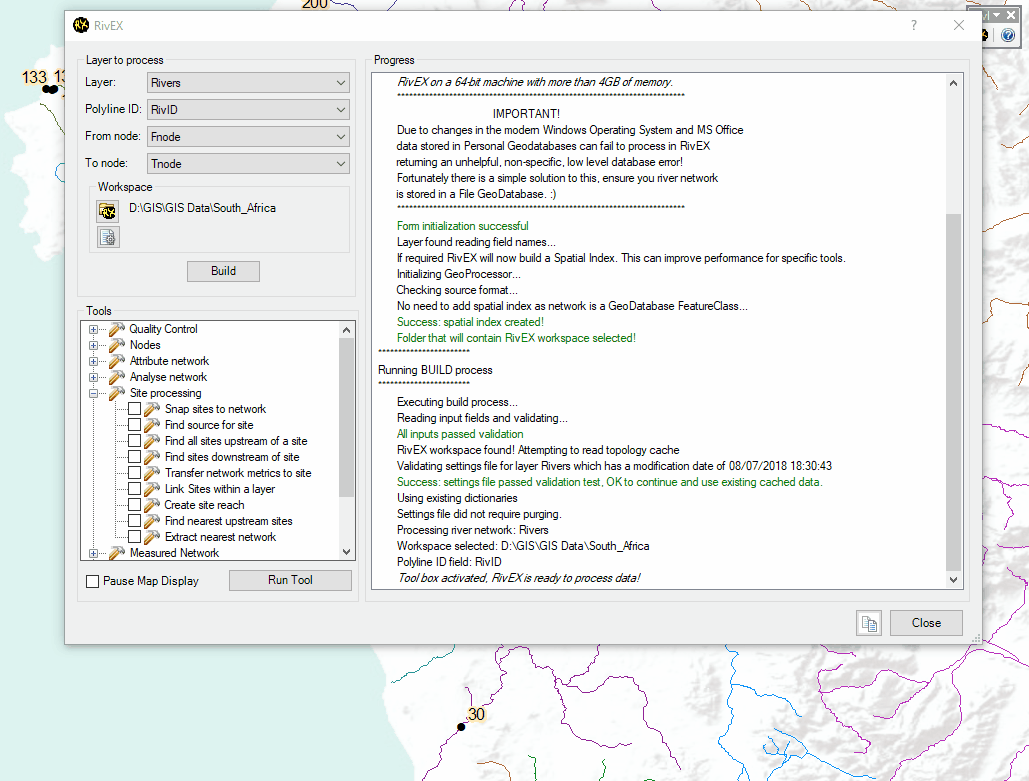This screenshot has width=1029, height=781.
Task: Select the Measured Network tree label
Action: pos(174,553)
